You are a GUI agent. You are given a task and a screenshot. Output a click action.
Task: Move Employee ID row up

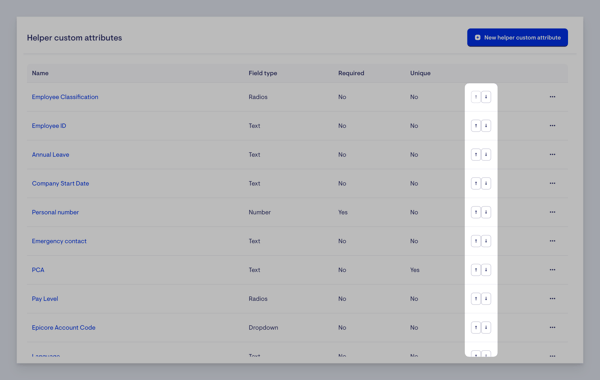[x=476, y=126]
